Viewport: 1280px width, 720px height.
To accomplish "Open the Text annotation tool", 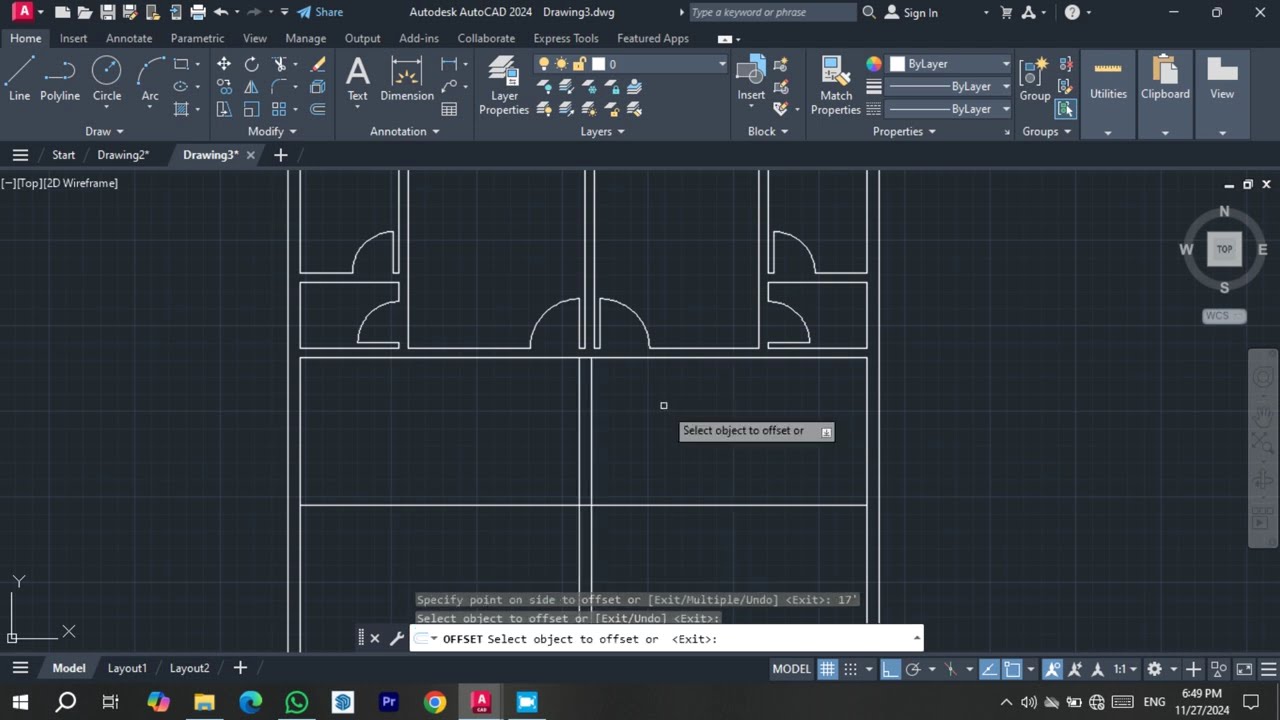I will (357, 79).
